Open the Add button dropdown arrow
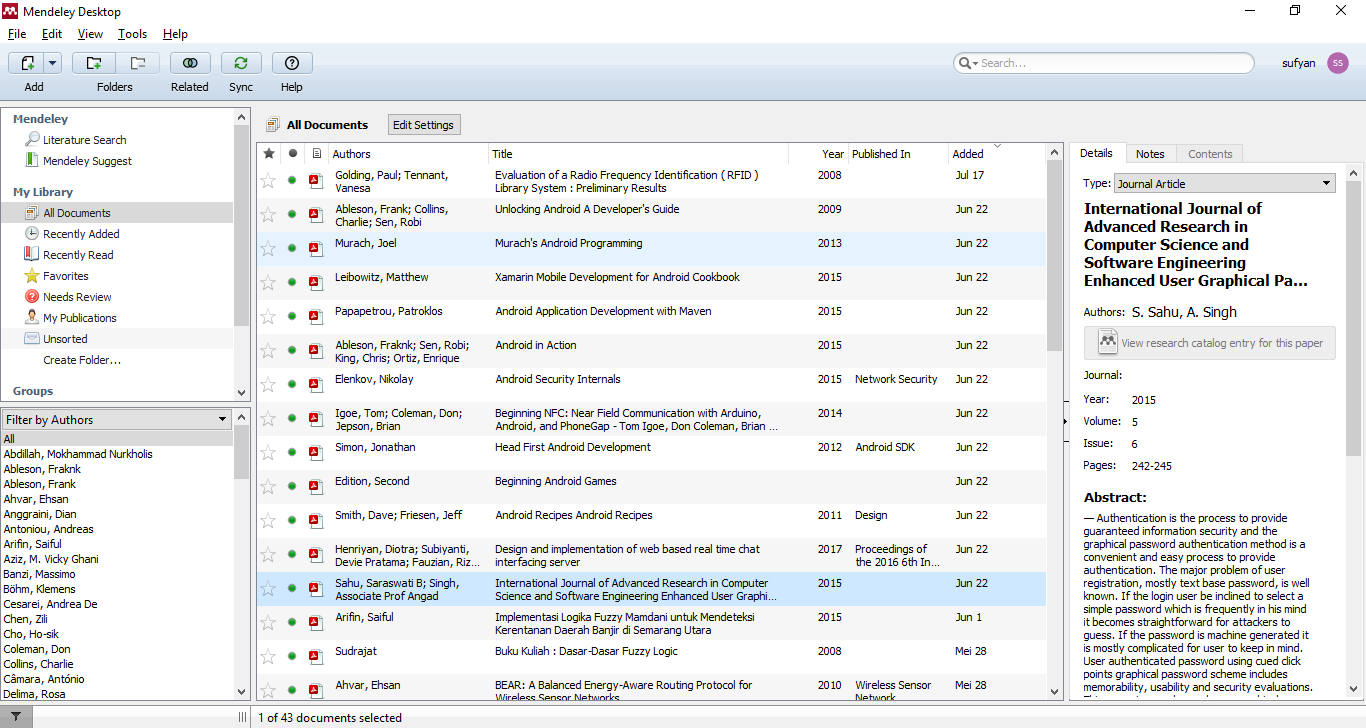Viewport: 1366px width, 728px height. click(52, 63)
